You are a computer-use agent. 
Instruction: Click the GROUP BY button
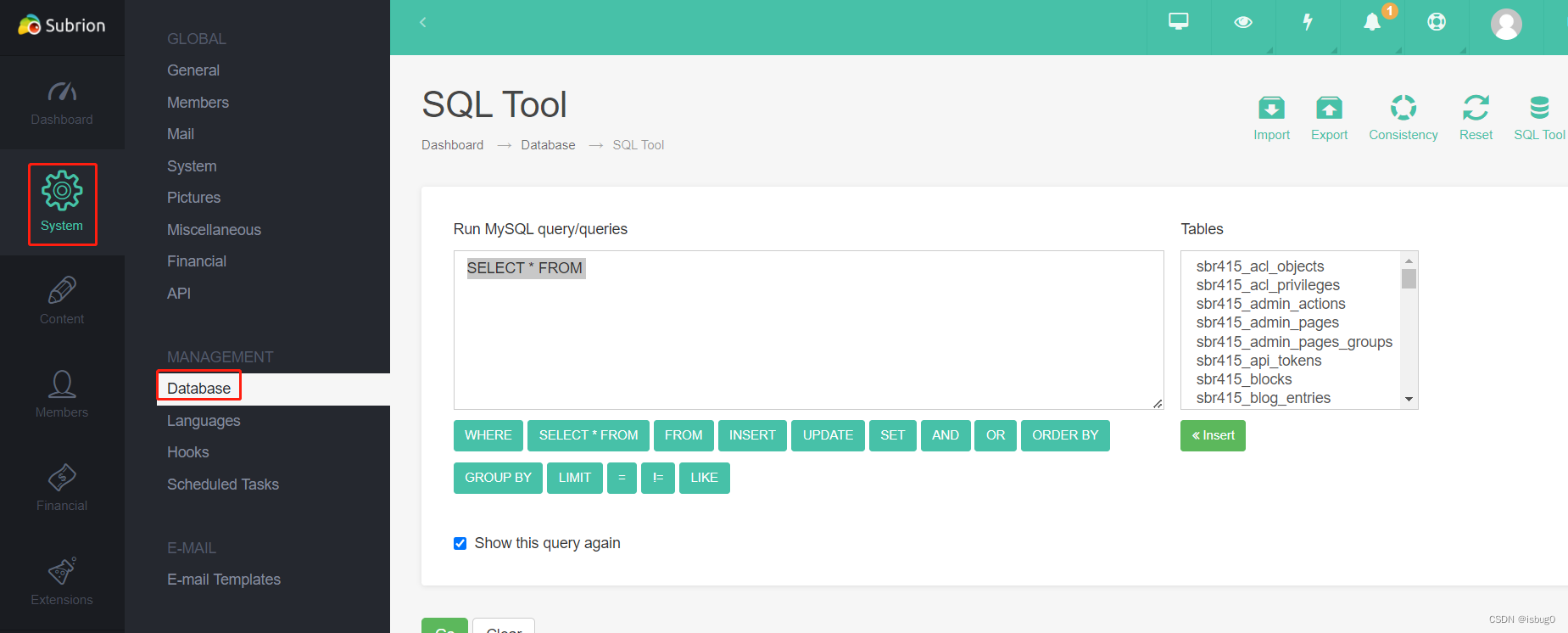point(498,478)
